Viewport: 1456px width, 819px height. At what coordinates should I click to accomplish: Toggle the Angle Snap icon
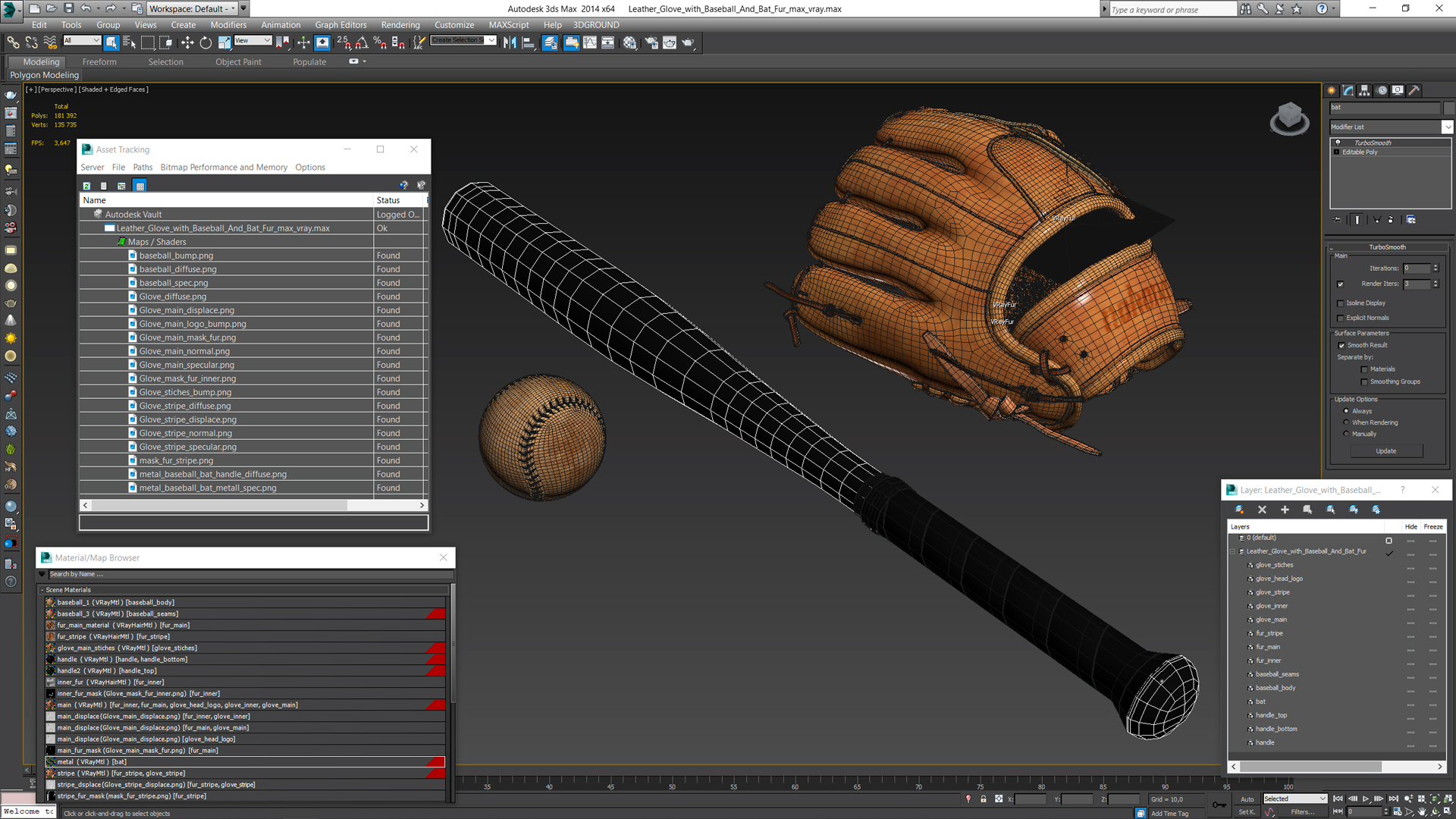point(362,42)
